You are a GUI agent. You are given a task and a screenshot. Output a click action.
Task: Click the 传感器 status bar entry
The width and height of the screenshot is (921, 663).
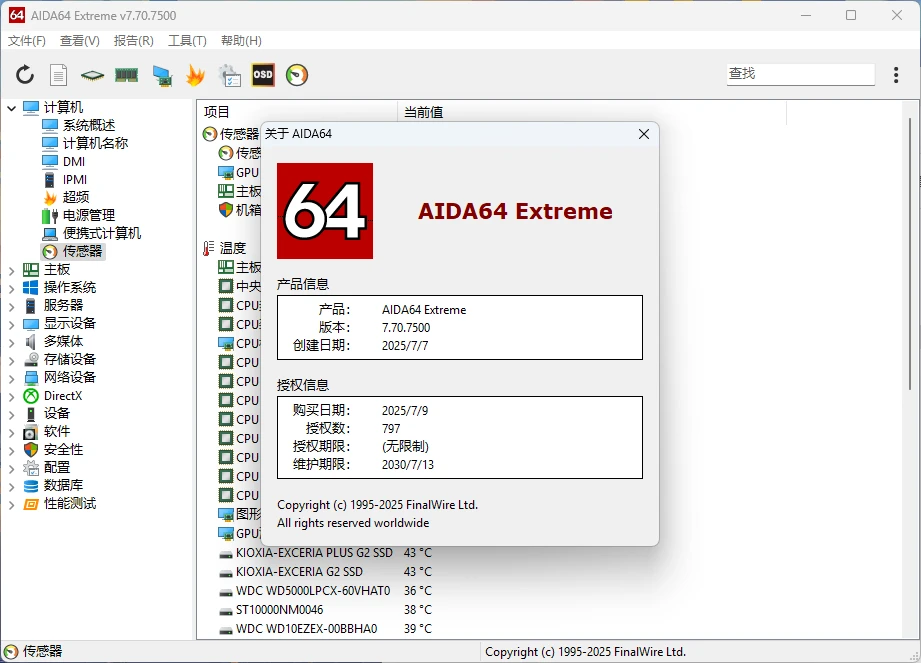(x=42, y=651)
